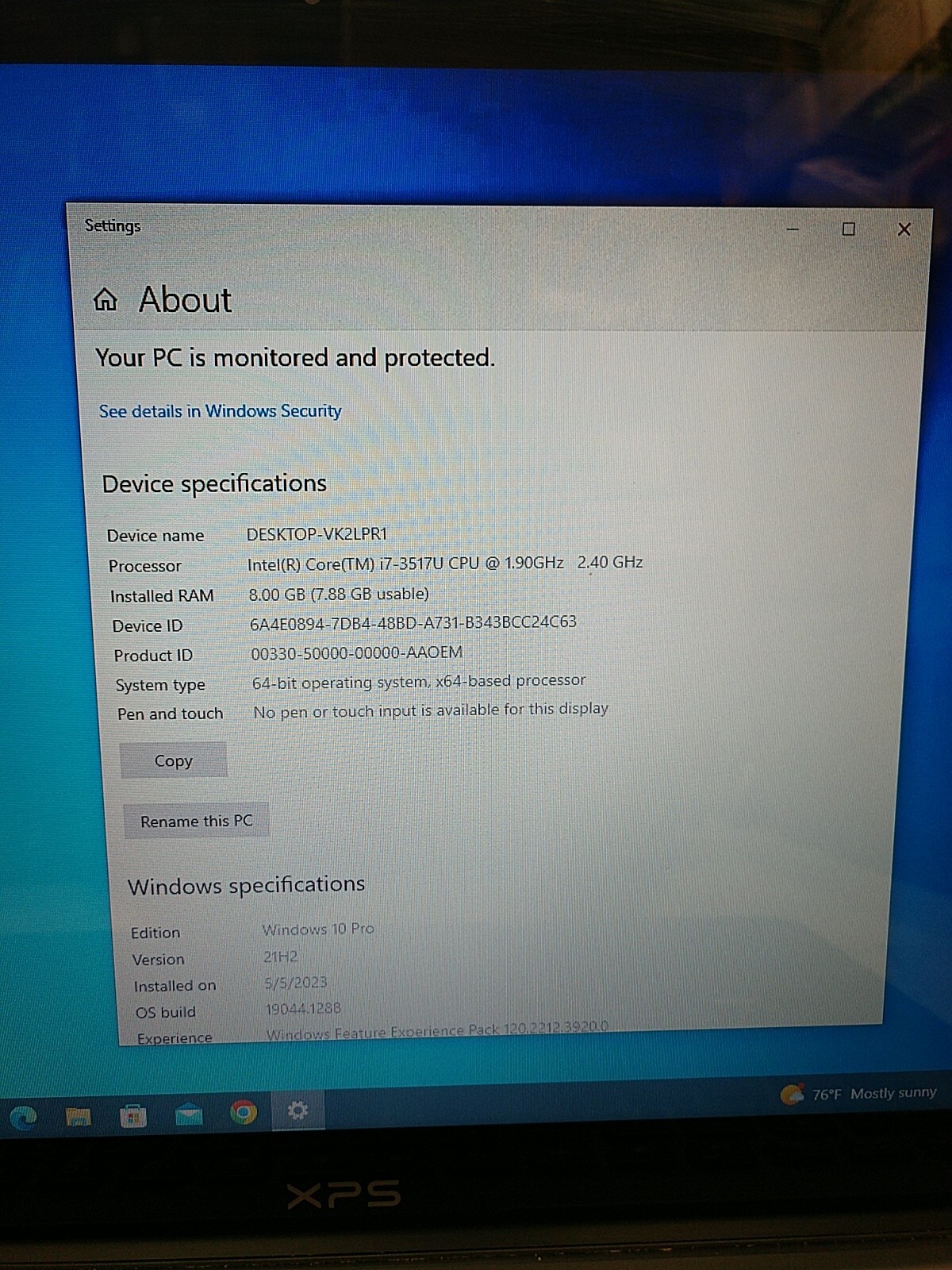
Task: Click the Windows 10 Pro edition value
Action: (x=318, y=929)
